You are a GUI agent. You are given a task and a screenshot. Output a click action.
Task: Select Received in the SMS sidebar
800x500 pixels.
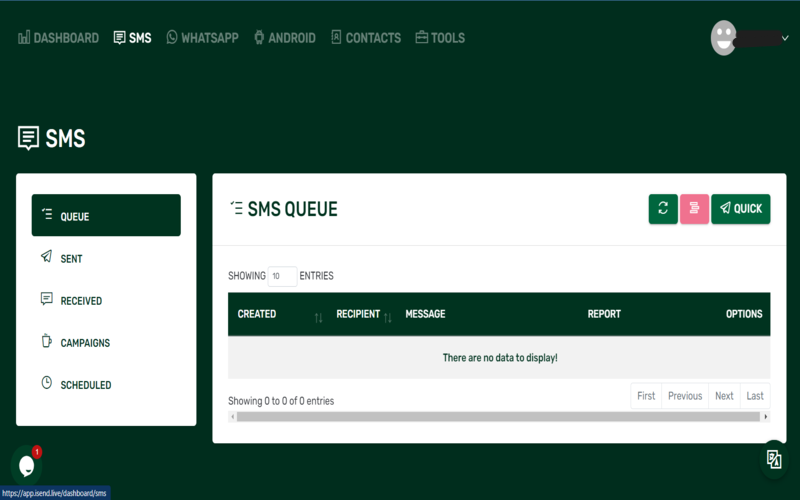pos(80,300)
